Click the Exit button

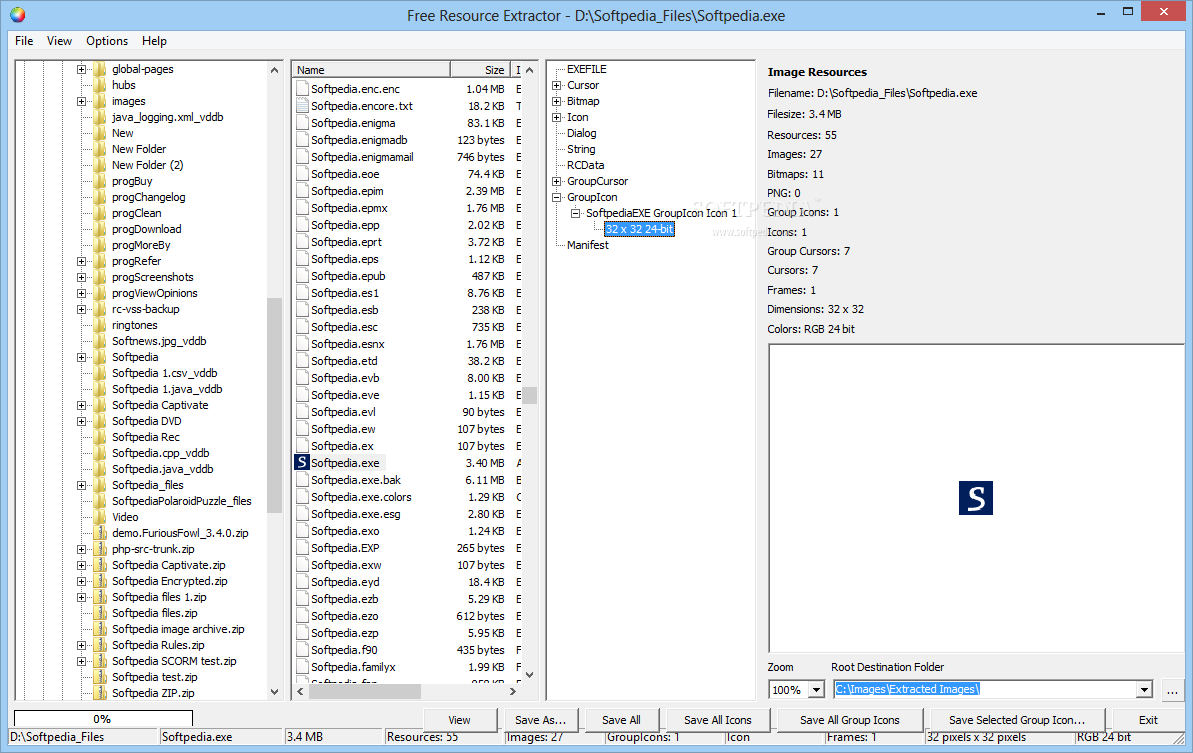tap(1149, 720)
